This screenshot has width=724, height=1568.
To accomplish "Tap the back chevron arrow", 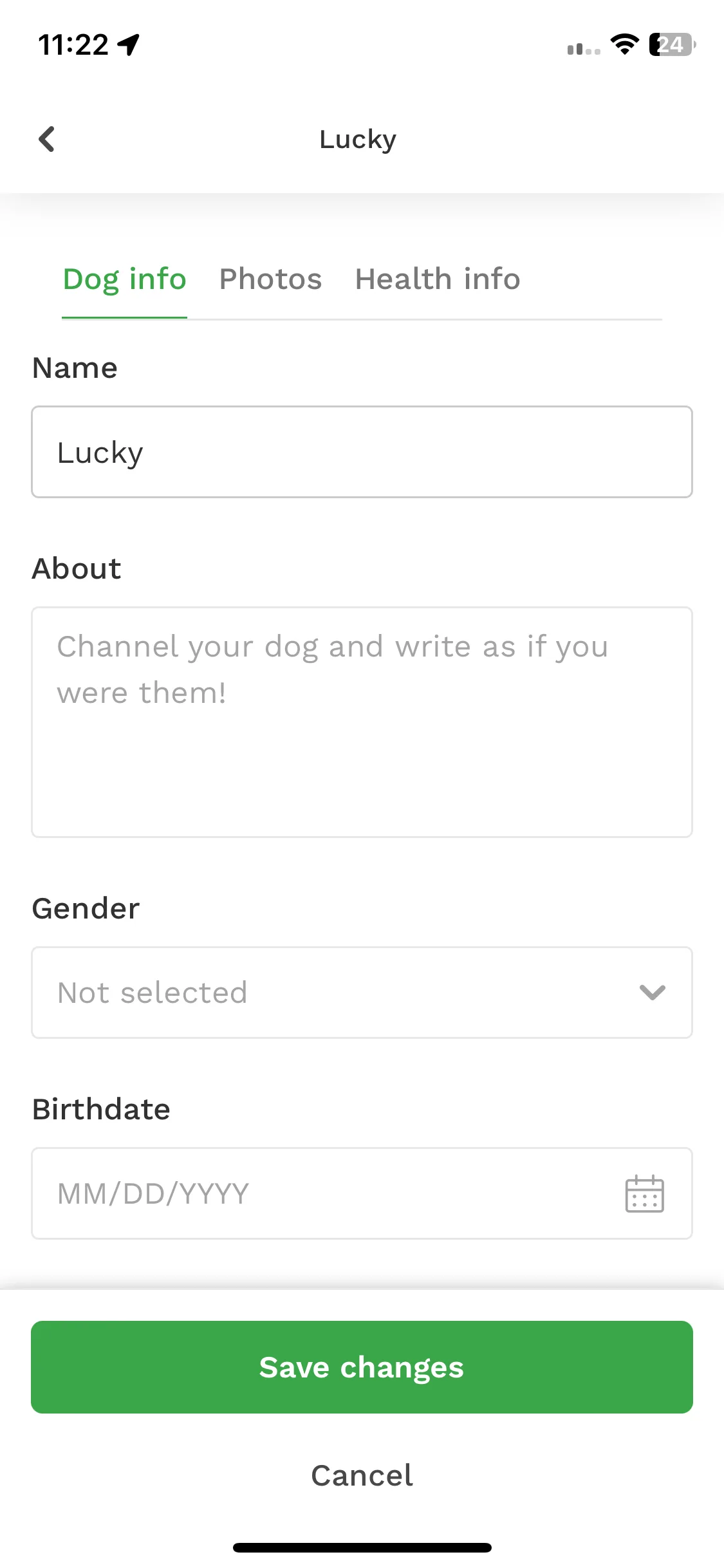I will tap(46, 139).
